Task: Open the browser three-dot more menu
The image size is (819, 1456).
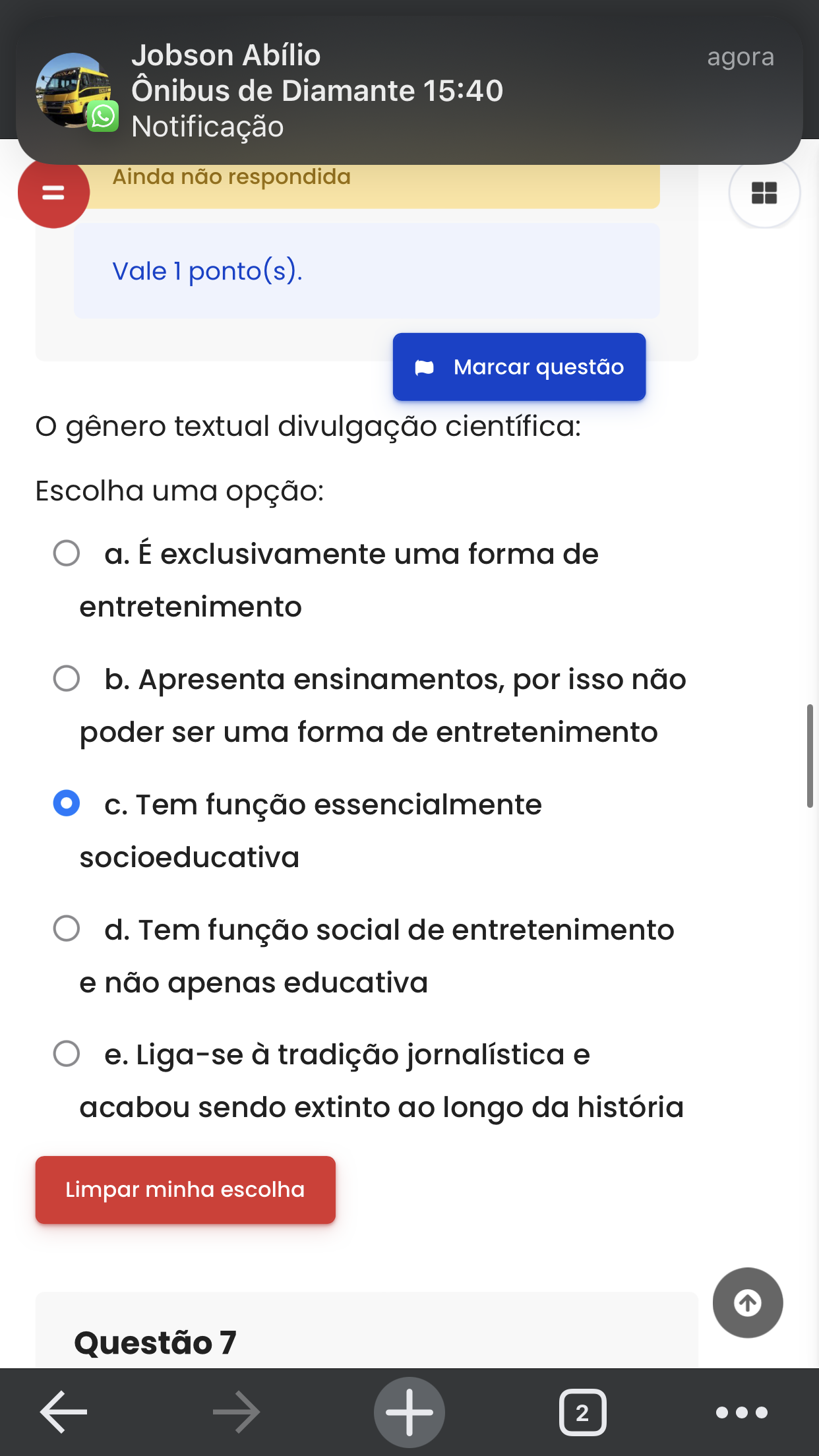Action: pos(742,1412)
